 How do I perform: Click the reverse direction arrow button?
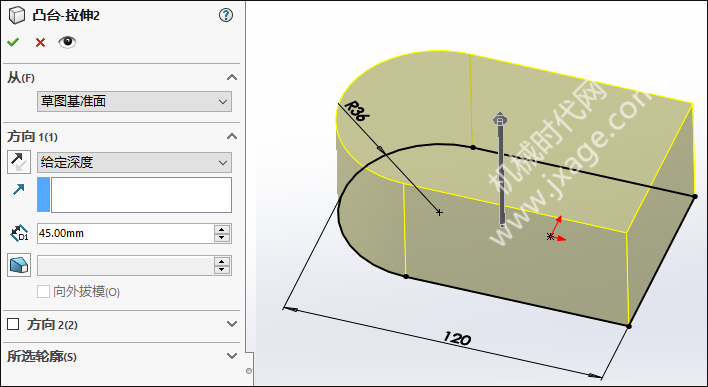(19, 162)
